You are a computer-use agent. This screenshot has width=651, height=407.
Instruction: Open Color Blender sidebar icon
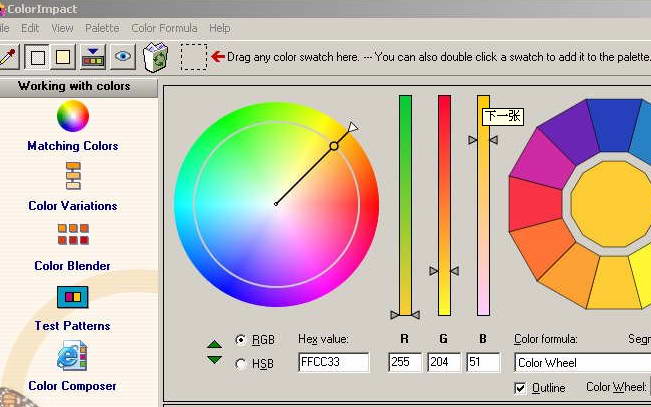pyautogui.click(x=73, y=234)
